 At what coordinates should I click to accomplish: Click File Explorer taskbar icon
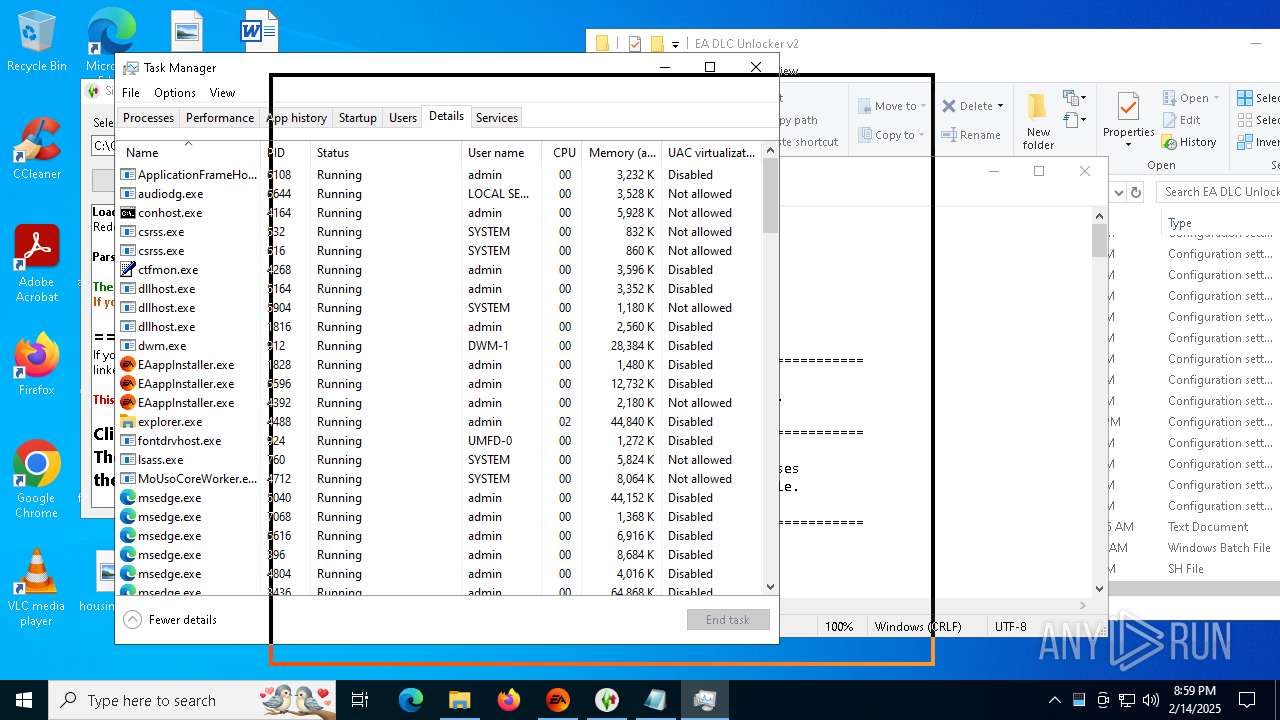[x=460, y=700]
